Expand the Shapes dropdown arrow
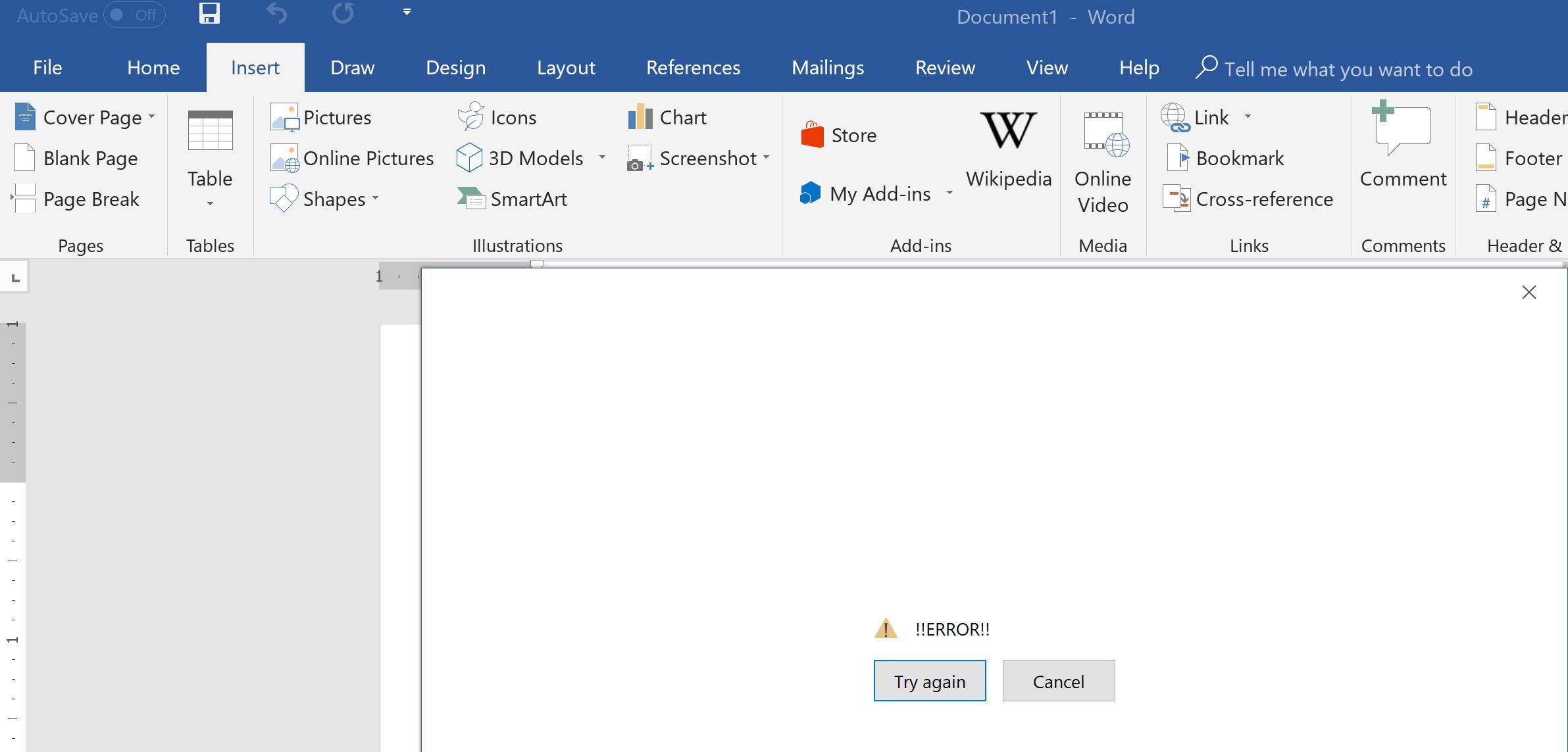The image size is (1568, 752). pyautogui.click(x=376, y=197)
